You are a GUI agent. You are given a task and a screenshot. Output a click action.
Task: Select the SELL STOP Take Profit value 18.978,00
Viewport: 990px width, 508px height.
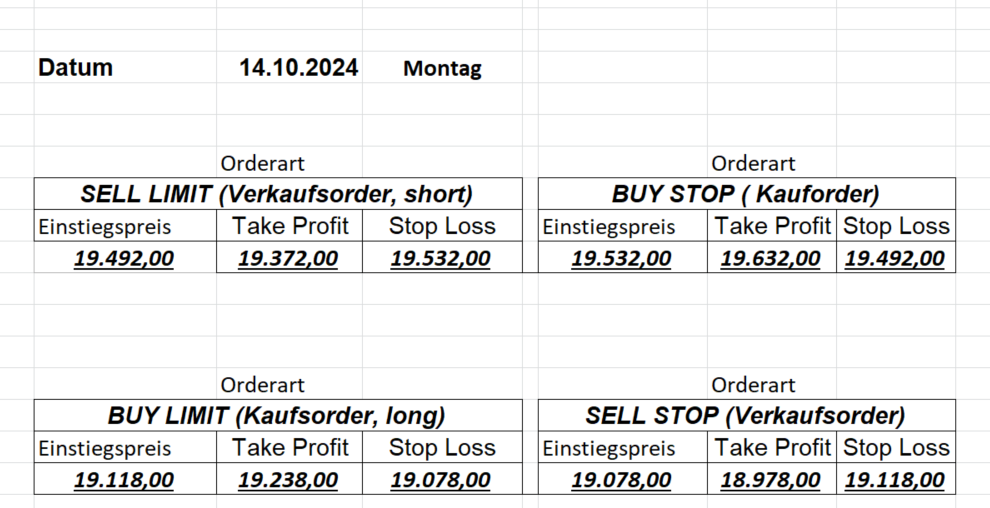771,481
